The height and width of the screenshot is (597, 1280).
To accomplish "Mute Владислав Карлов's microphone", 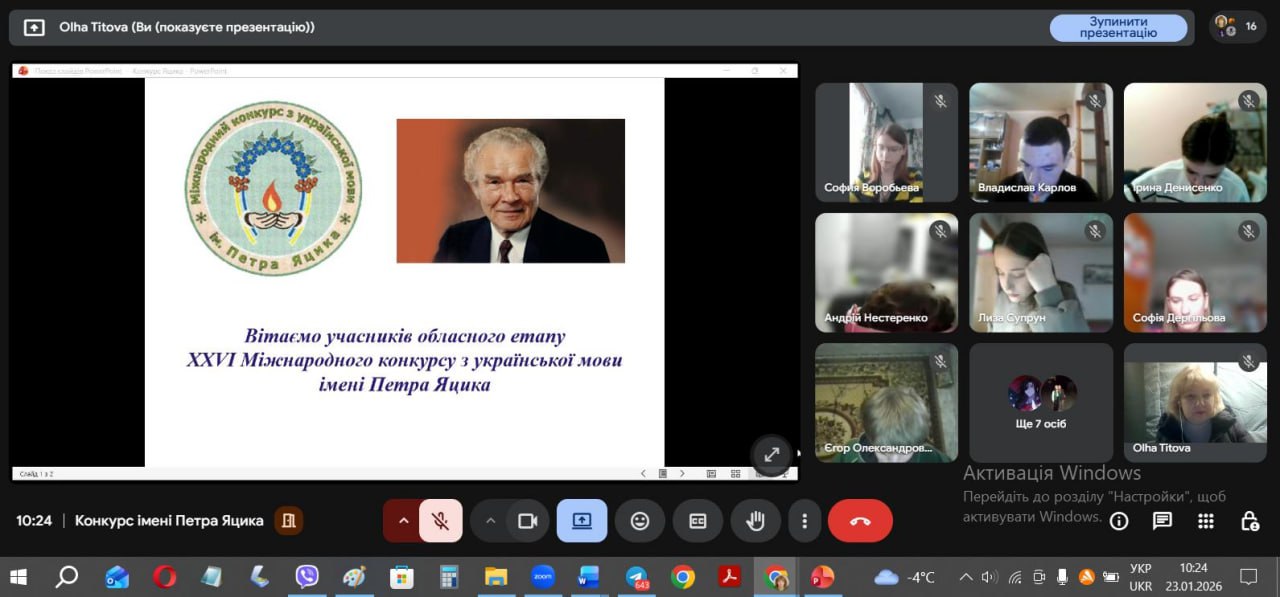I will (1096, 99).
